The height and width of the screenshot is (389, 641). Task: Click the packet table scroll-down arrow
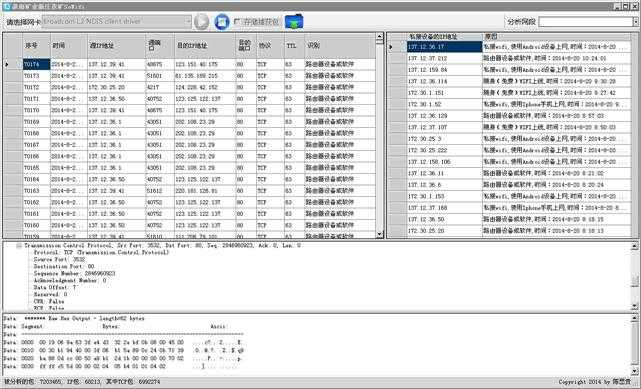click(379, 234)
